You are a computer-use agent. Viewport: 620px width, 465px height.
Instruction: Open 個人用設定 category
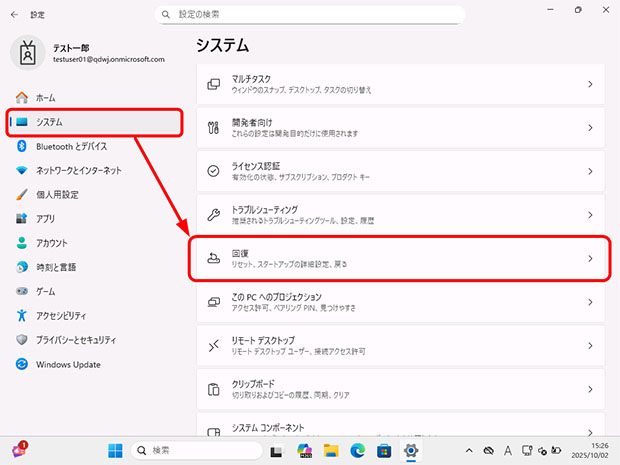click(95, 195)
